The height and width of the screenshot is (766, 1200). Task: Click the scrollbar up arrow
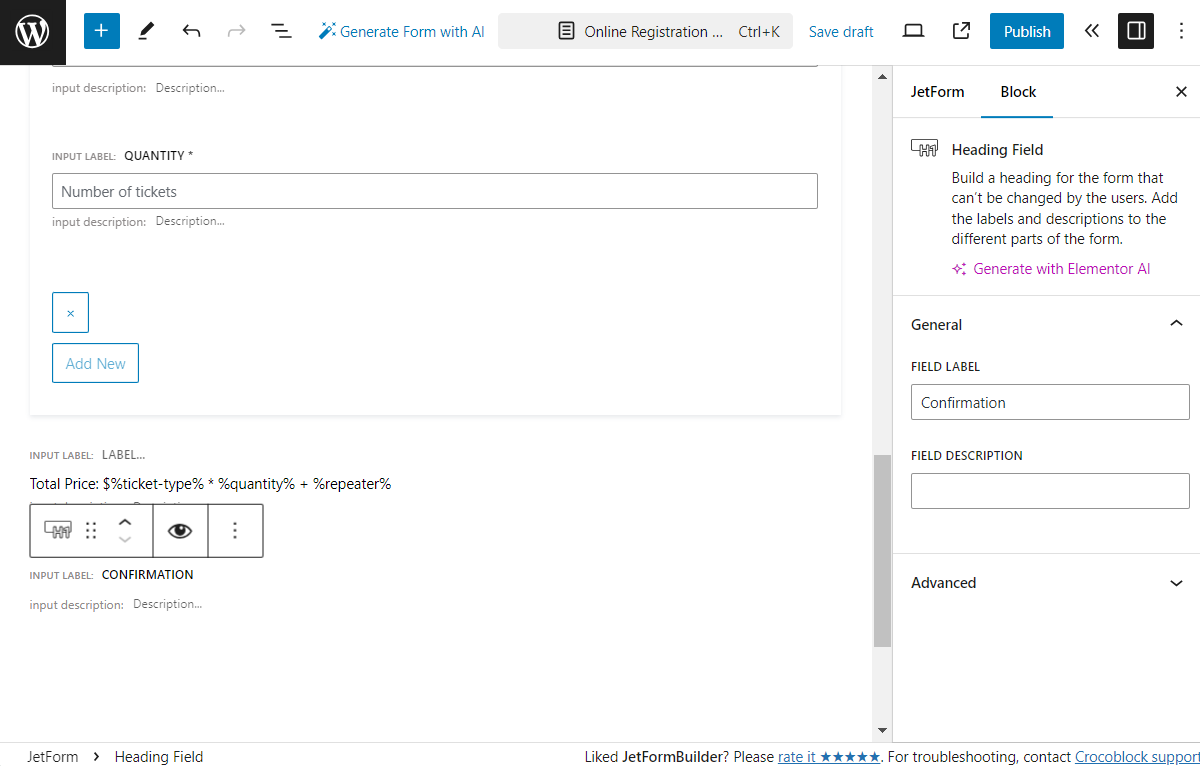pos(882,76)
